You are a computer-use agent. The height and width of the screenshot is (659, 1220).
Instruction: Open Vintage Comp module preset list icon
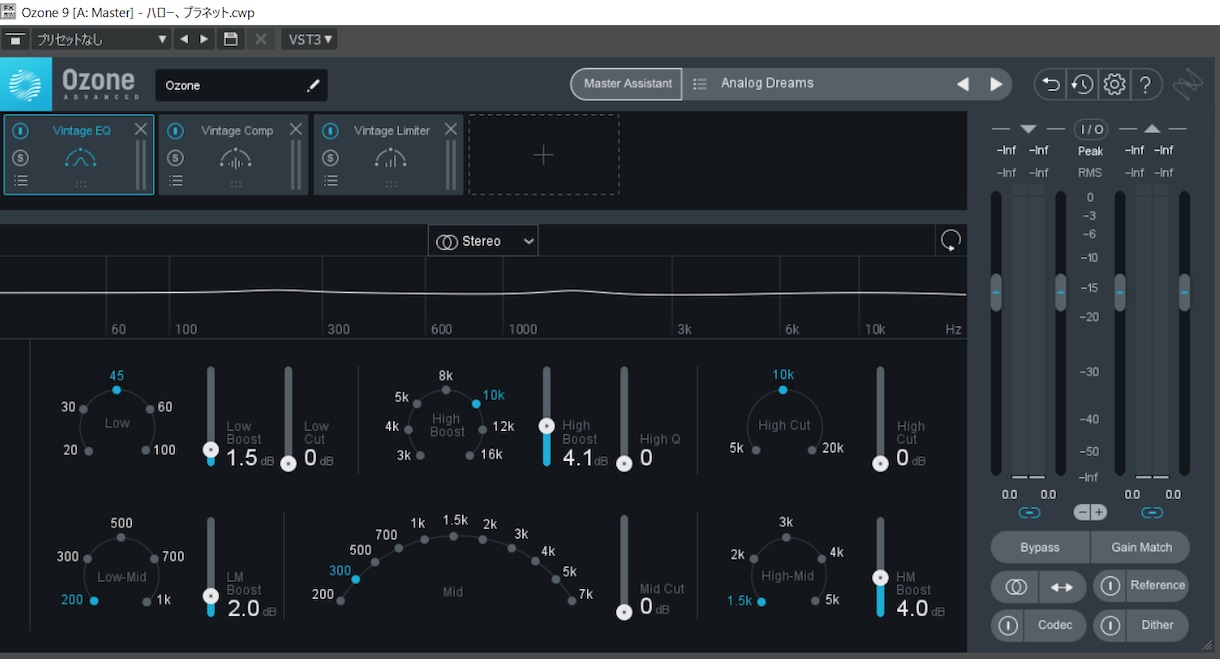point(176,181)
